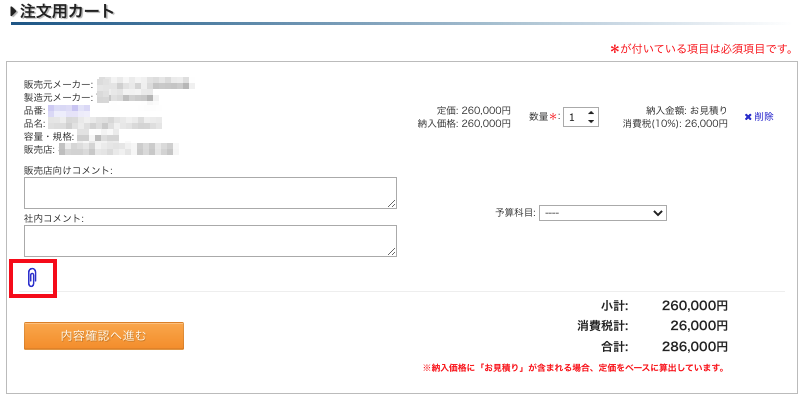Click the 納入価格: 260,000円 text
Screen dimensions: 804x401
tap(465, 123)
